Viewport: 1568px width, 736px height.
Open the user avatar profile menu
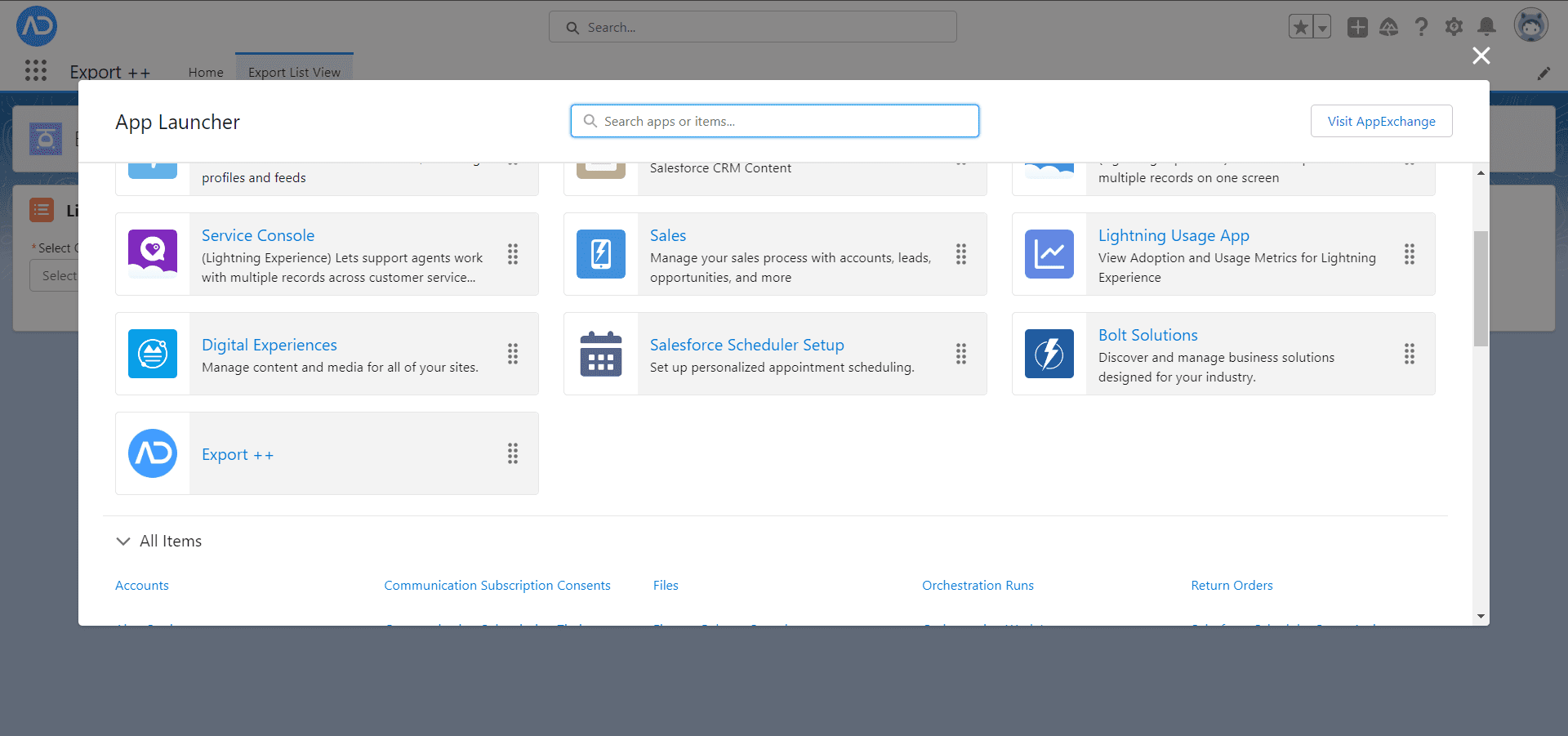(x=1531, y=25)
